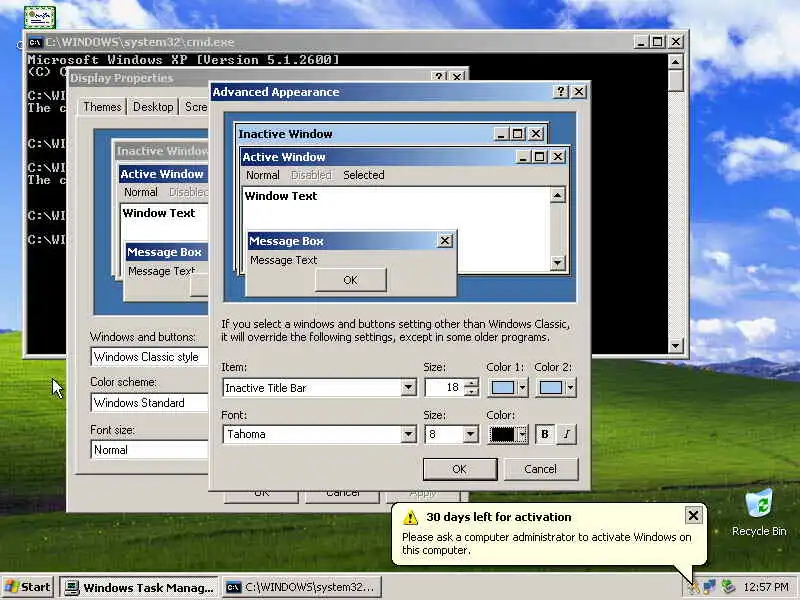Switch to Themes tab in Display Properties
Viewport: 800px width, 600px height.
pos(102,107)
